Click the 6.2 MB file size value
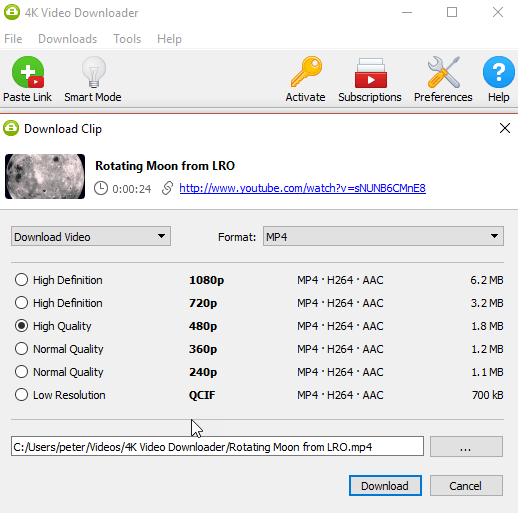518x513 pixels. [x=487, y=280]
